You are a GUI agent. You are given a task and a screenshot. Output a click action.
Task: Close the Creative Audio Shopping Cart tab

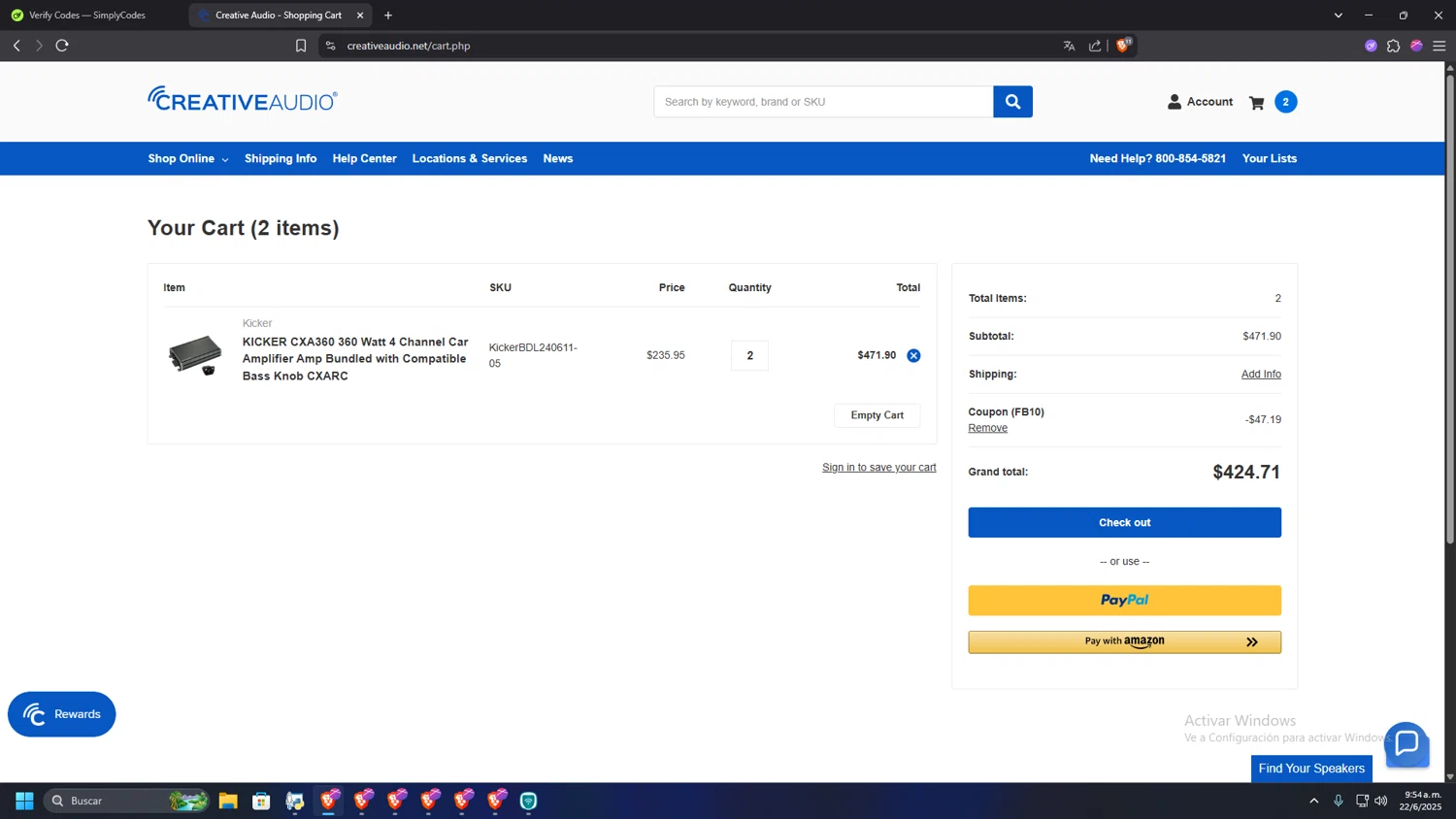[x=360, y=16]
